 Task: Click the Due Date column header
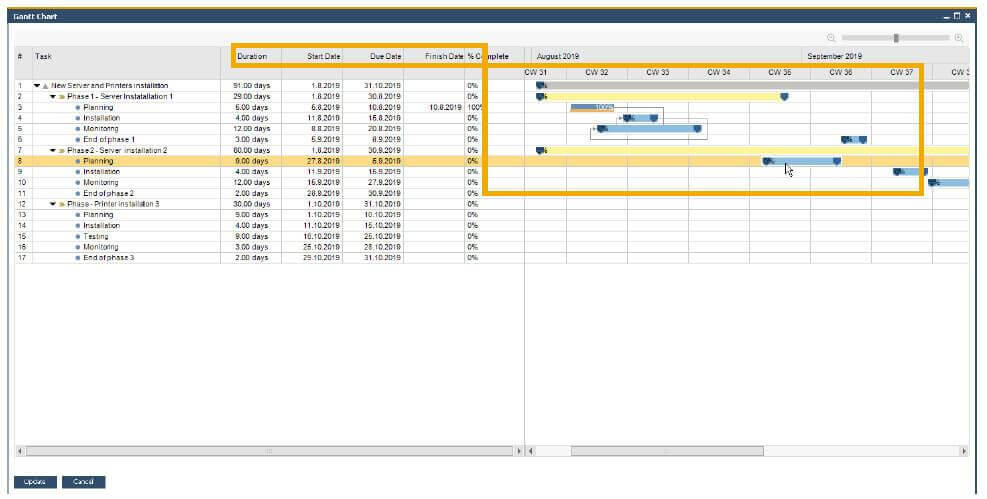point(385,57)
